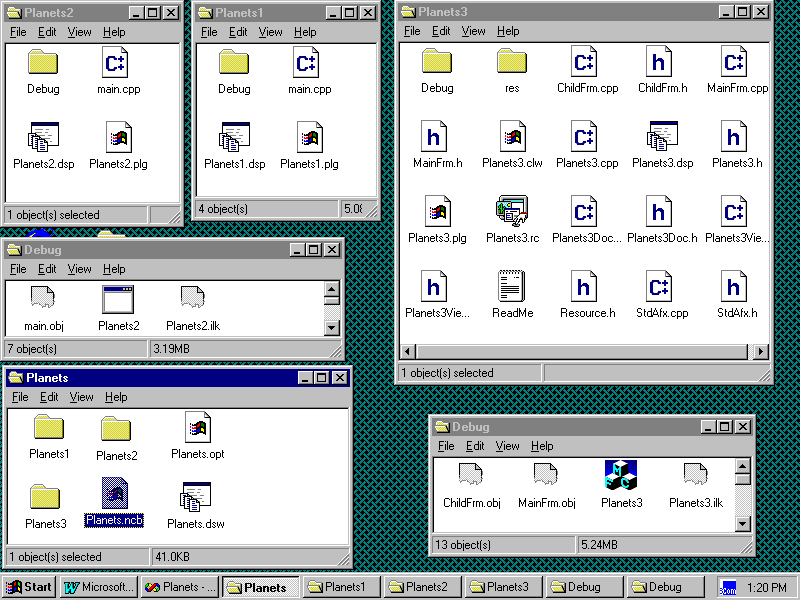Select Planets.opt file in Planets window
The height and width of the screenshot is (600, 800).
tap(198, 428)
